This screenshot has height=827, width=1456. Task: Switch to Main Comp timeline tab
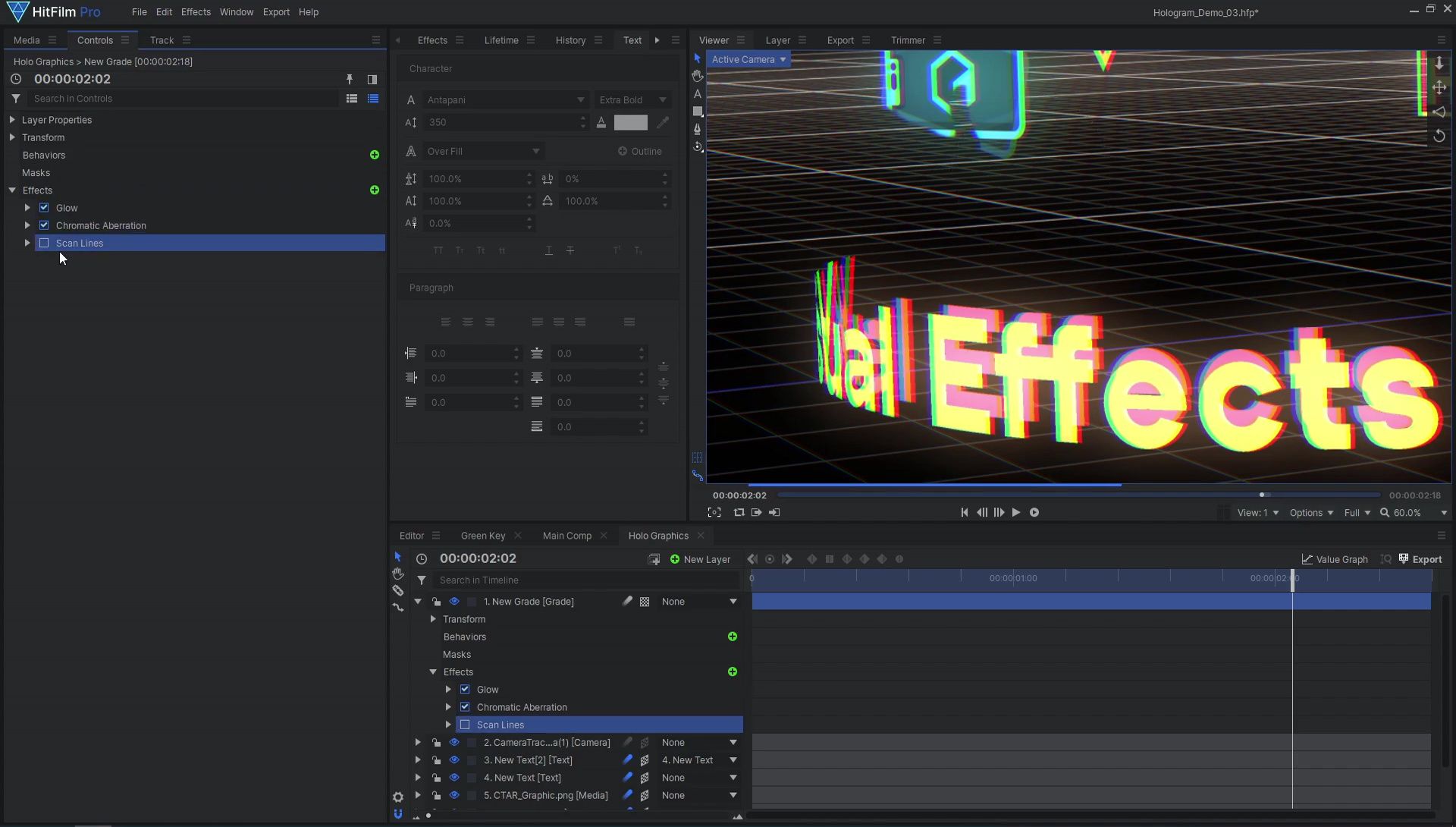[567, 536]
